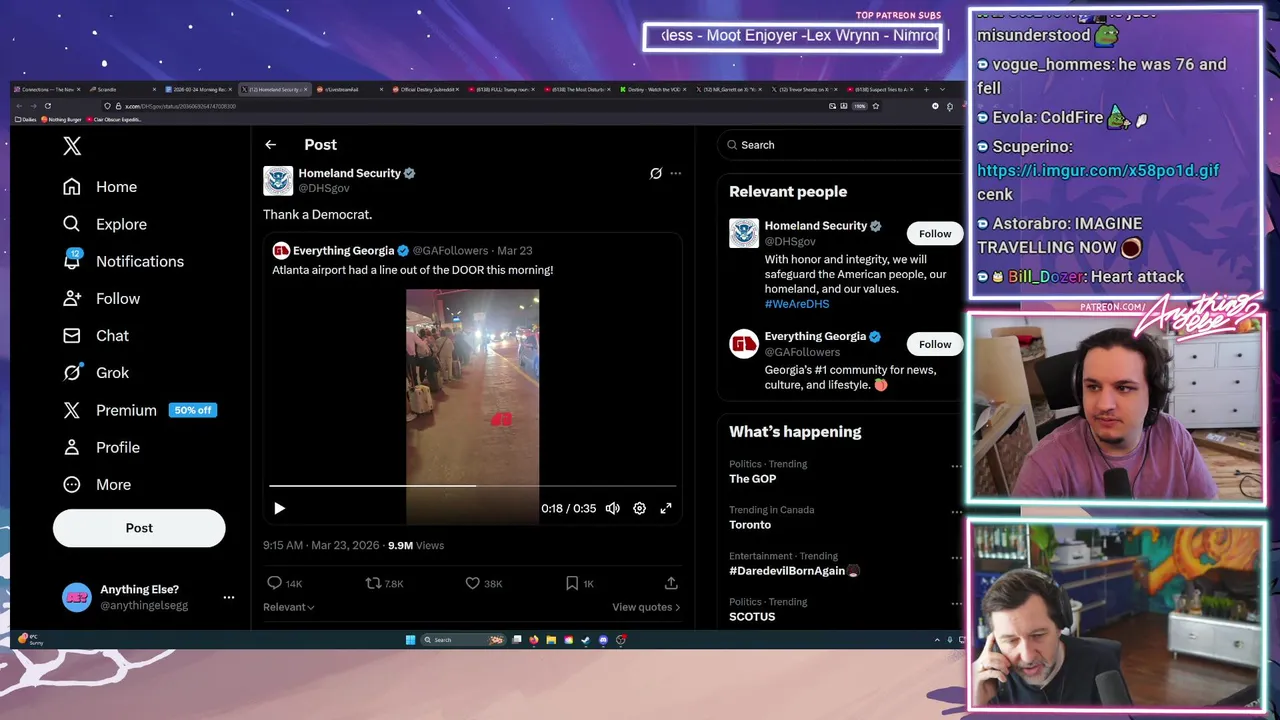The image size is (1280, 720).
Task: Open Chat in the X sidebar
Action: (96, 335)
